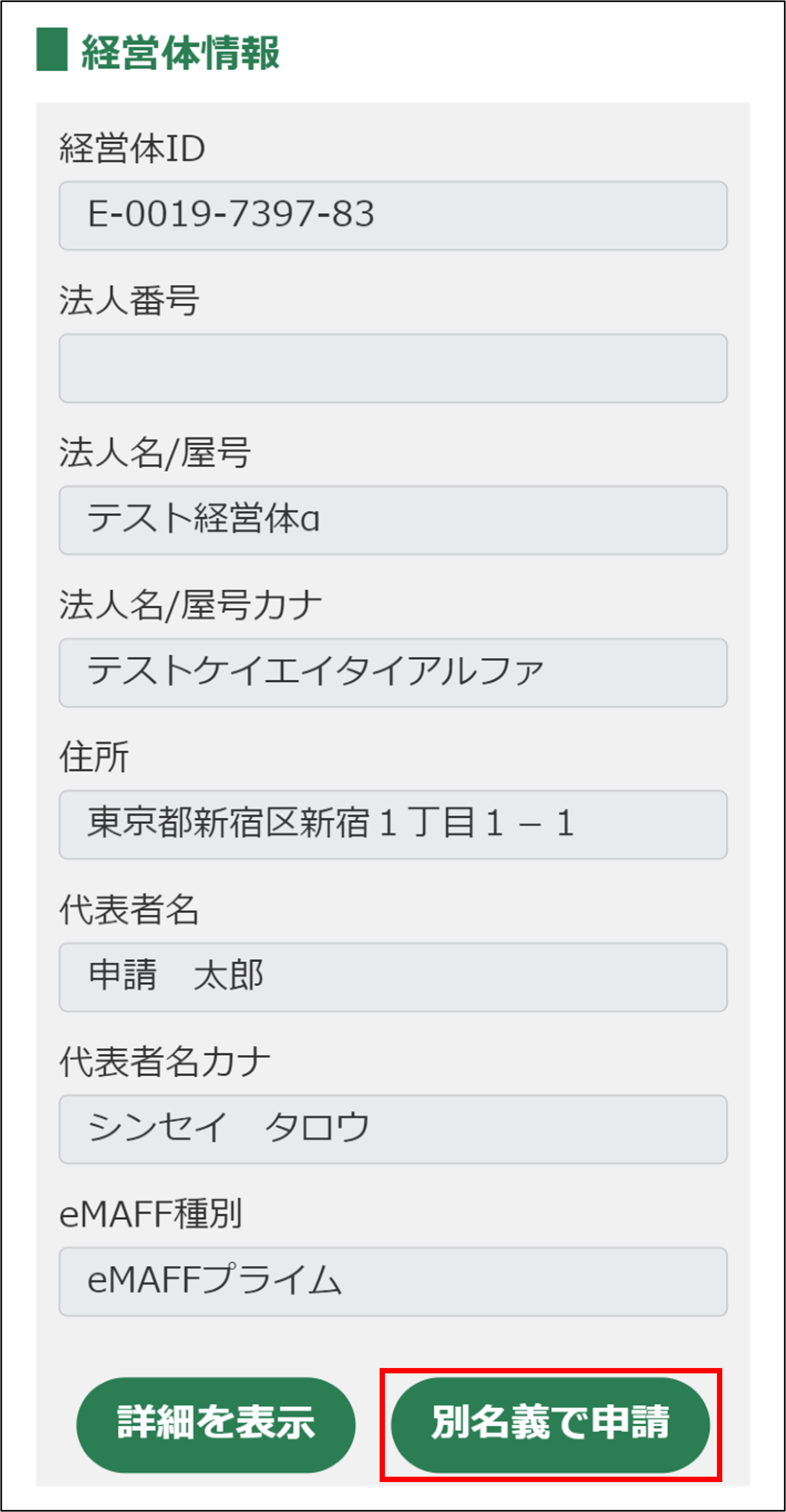This screenshot has width=786, height=1512.
Task: Click the 住所 label text
Action: click(x=94, y=757)
